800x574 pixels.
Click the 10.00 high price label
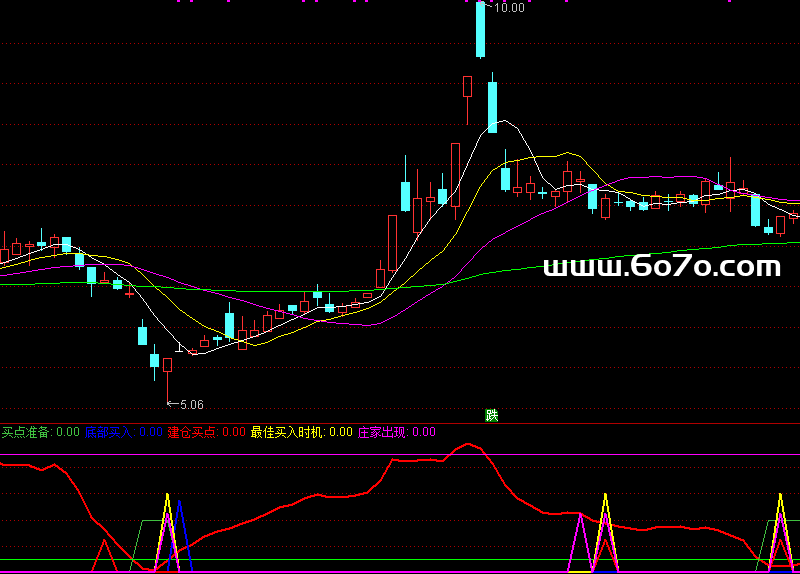pos(509,8)
